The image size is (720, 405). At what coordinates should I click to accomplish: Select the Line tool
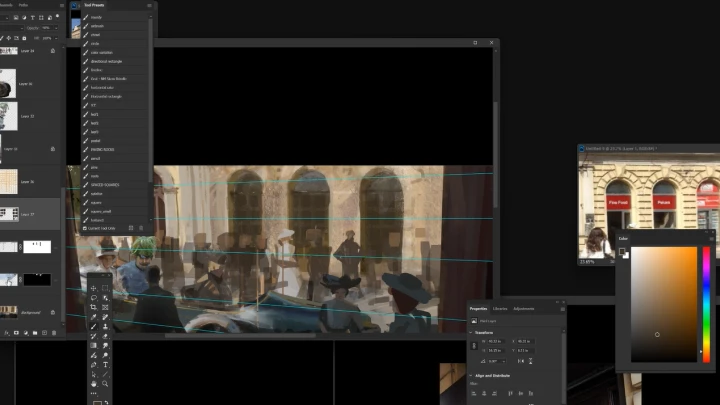[105, 374]
